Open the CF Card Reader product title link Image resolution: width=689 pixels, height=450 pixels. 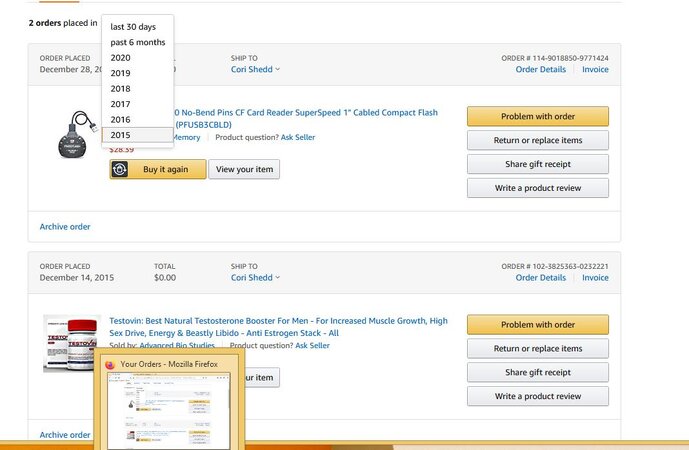click(x=306, y=118)
